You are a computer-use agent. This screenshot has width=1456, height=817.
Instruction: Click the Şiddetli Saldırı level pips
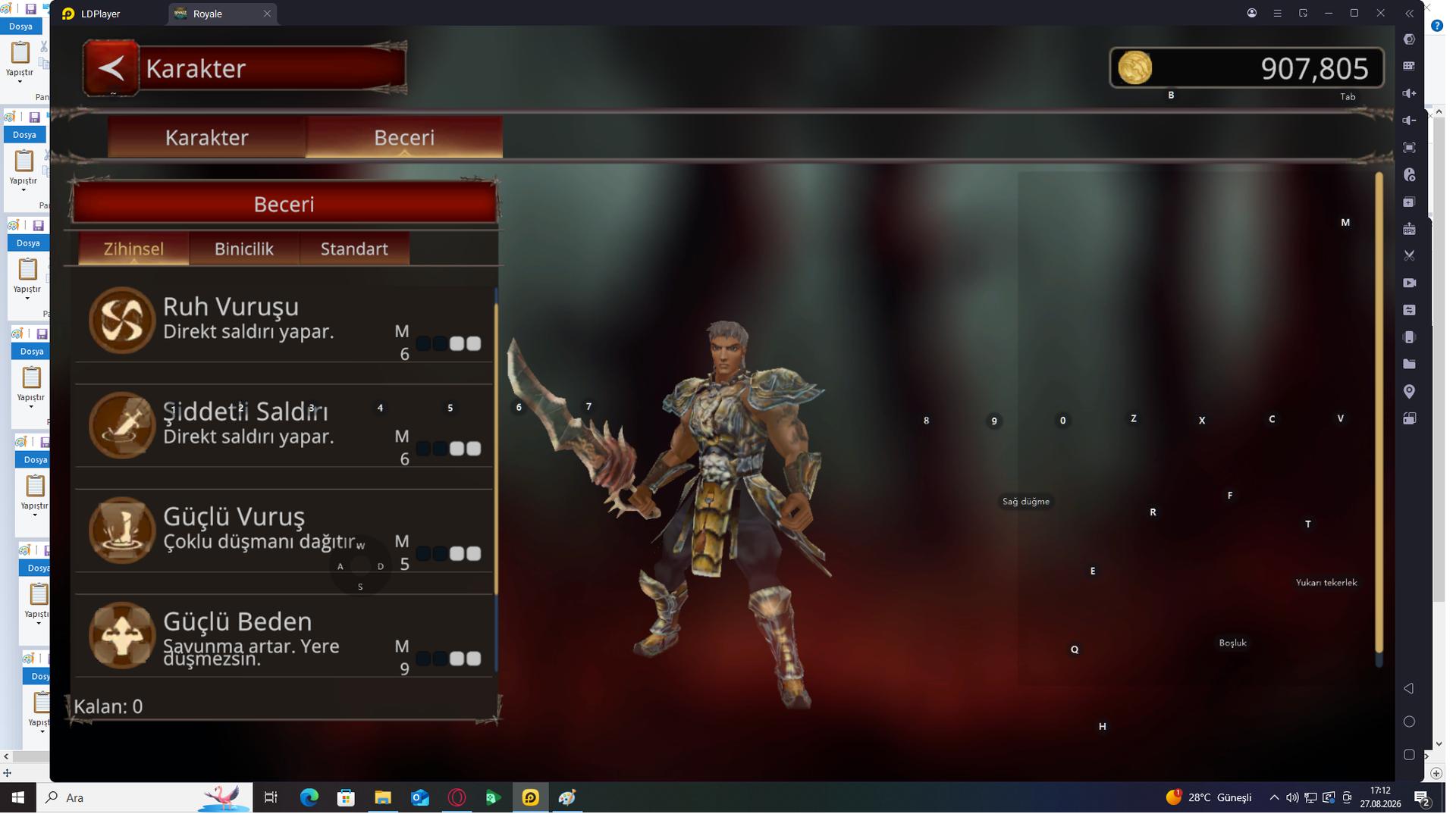point(448,449)
